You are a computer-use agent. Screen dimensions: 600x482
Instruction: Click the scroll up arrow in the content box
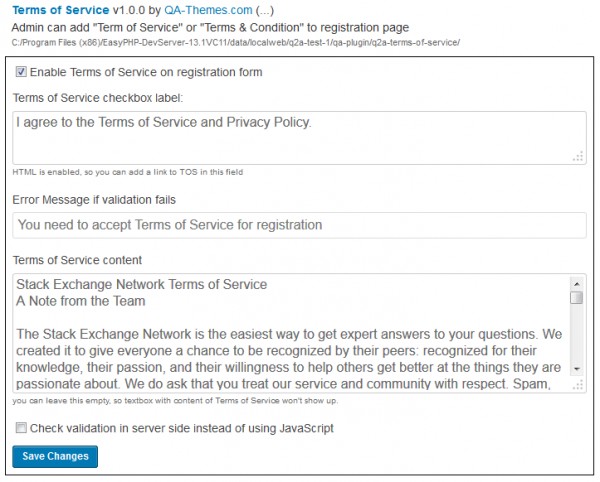point(576,284)
